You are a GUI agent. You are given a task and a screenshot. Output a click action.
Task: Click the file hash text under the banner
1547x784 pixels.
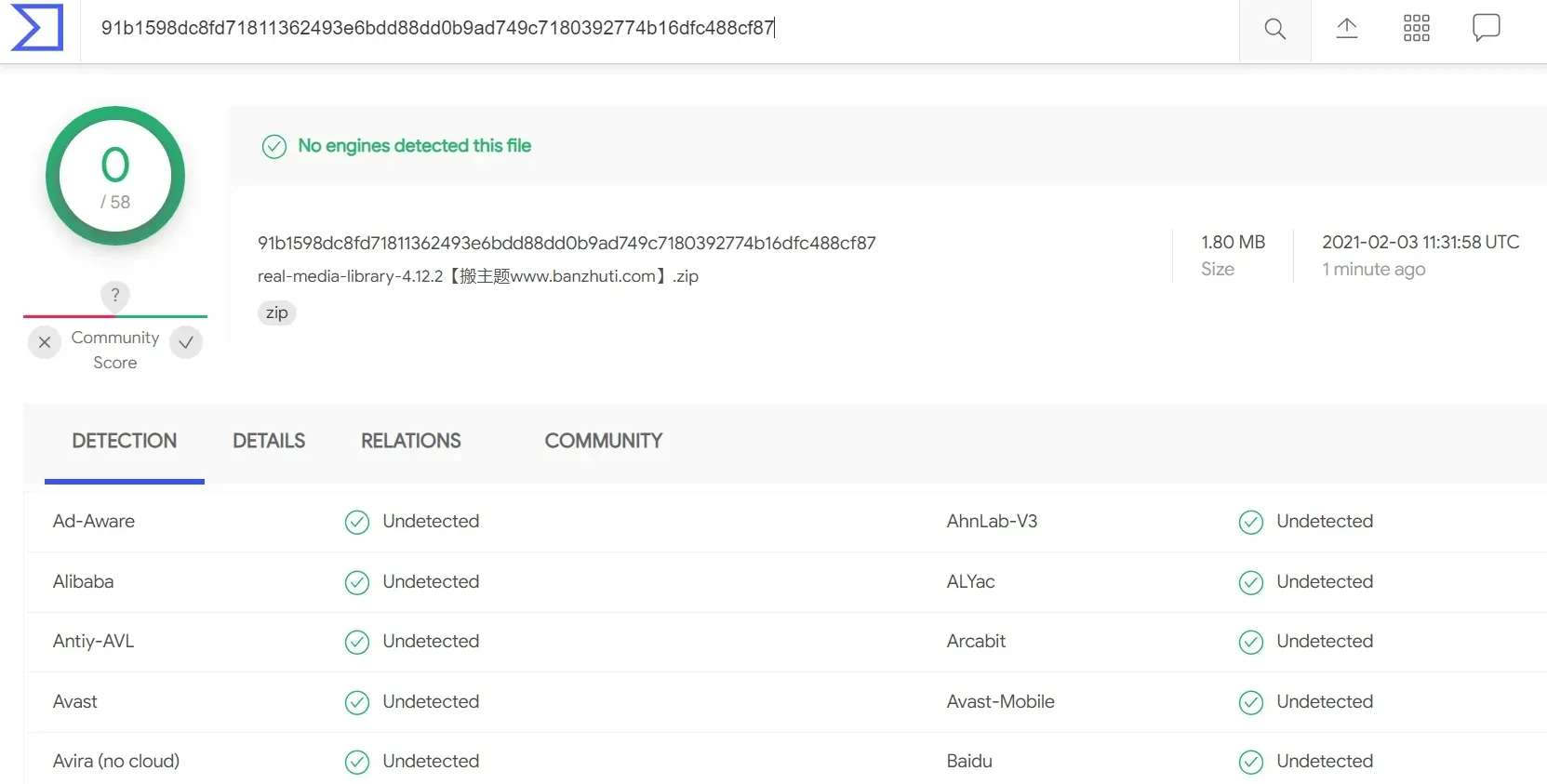[x=567, y=243]
